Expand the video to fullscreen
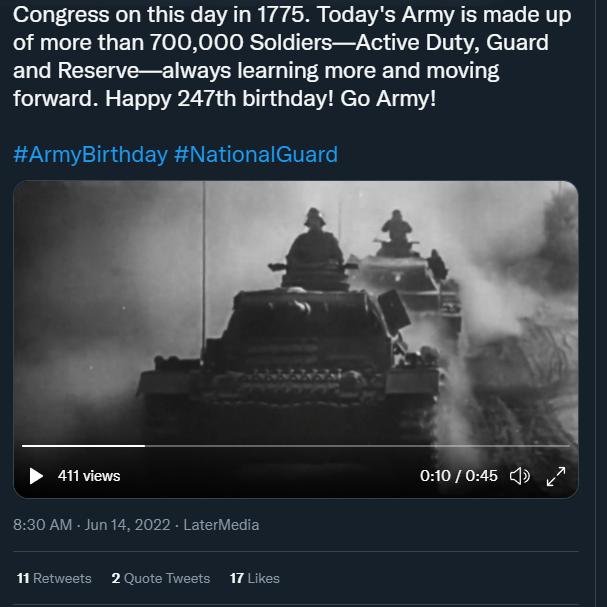The image size is (607, 607). coord(556,476)
